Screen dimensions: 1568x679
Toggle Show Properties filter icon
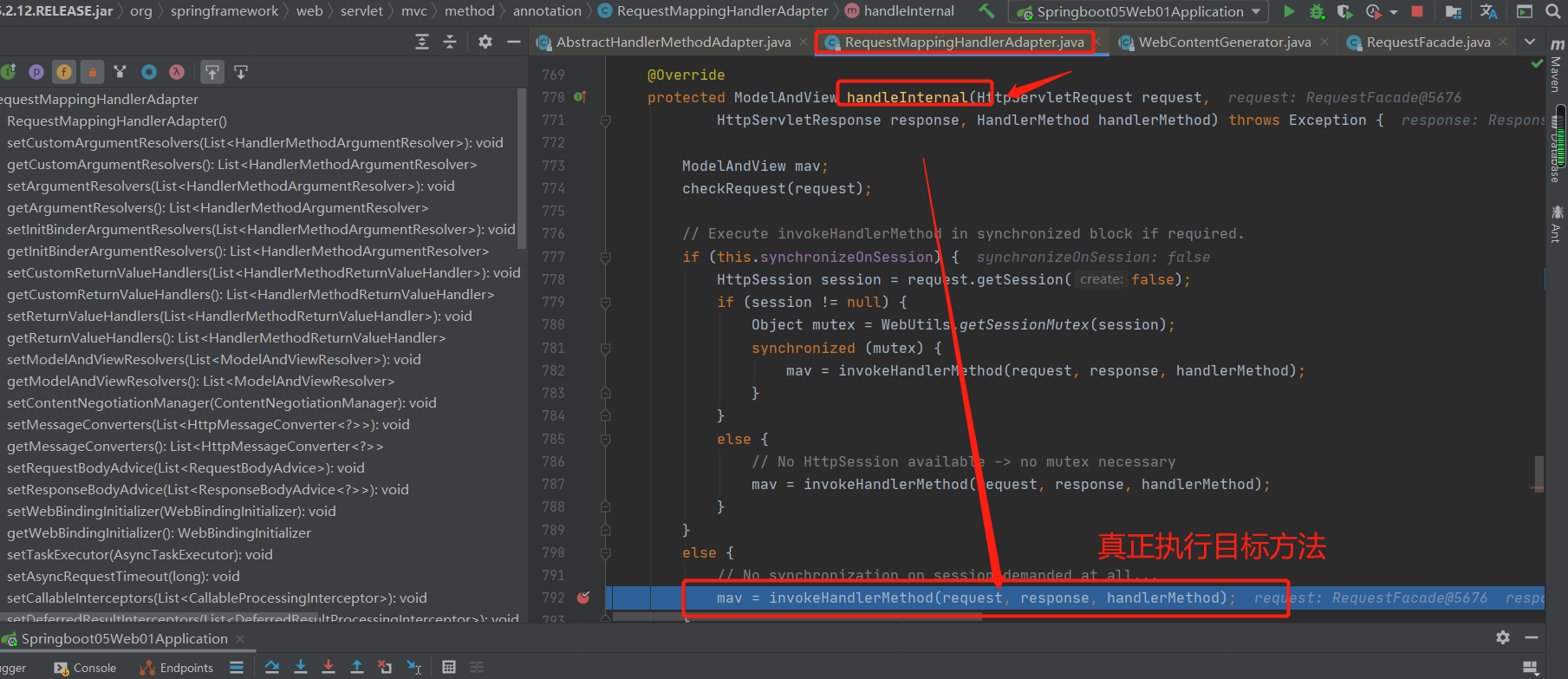[x=36, y=72]
